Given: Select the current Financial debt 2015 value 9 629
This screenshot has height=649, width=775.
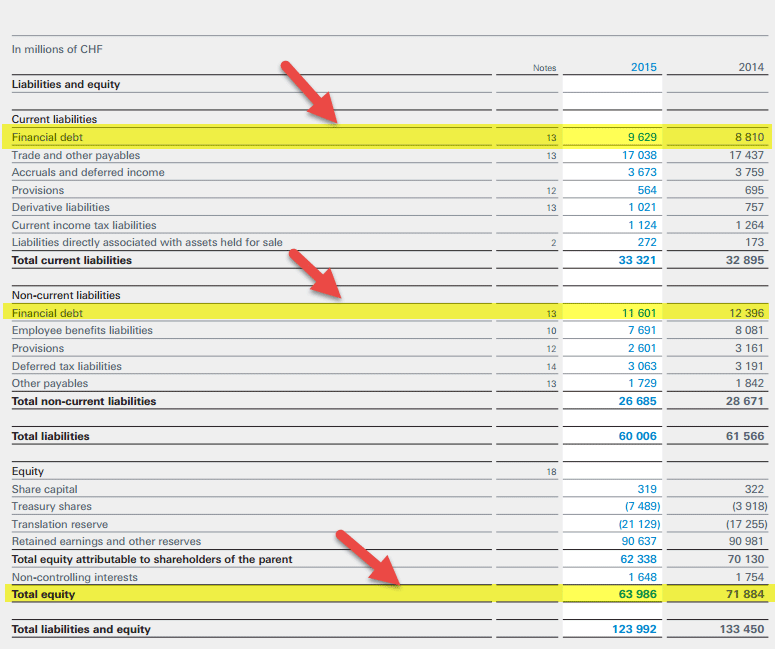Looking at the screenshot, I should pyautogui.click(x=642, y=137).
